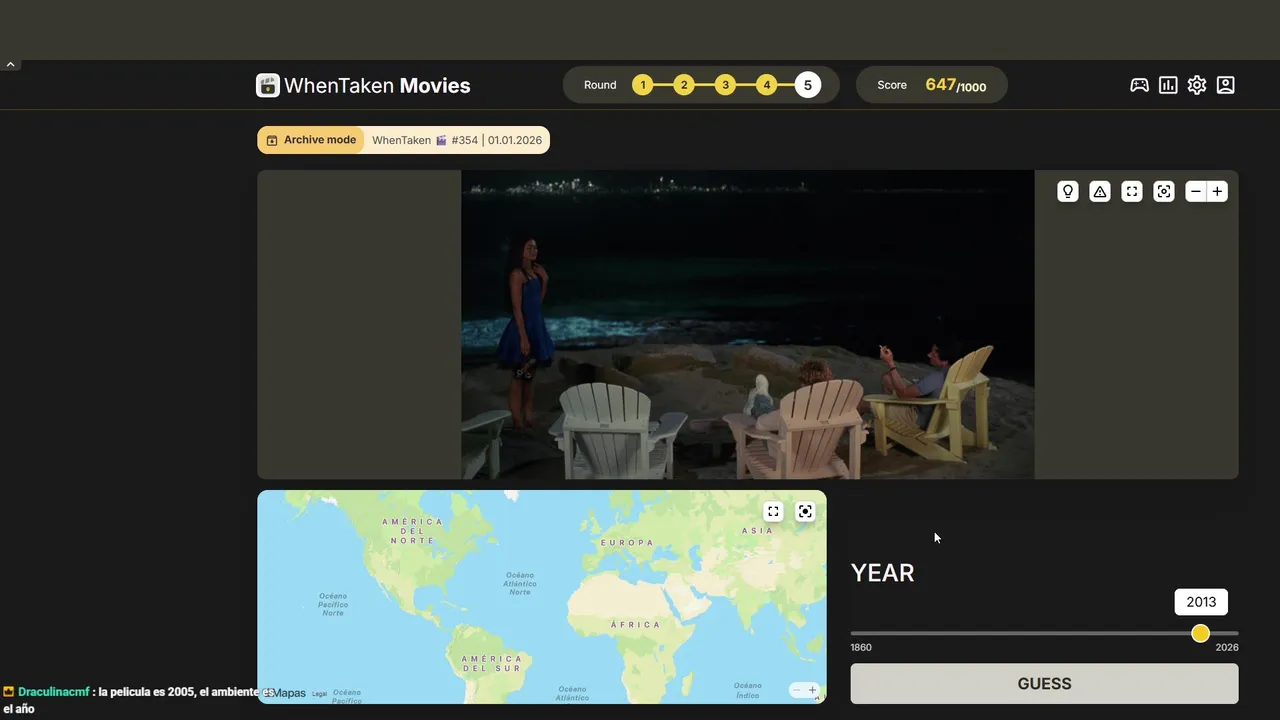This screenshot has height=720, width=1280.
Task: Open the game modes controller icon
Action: 1139,85
